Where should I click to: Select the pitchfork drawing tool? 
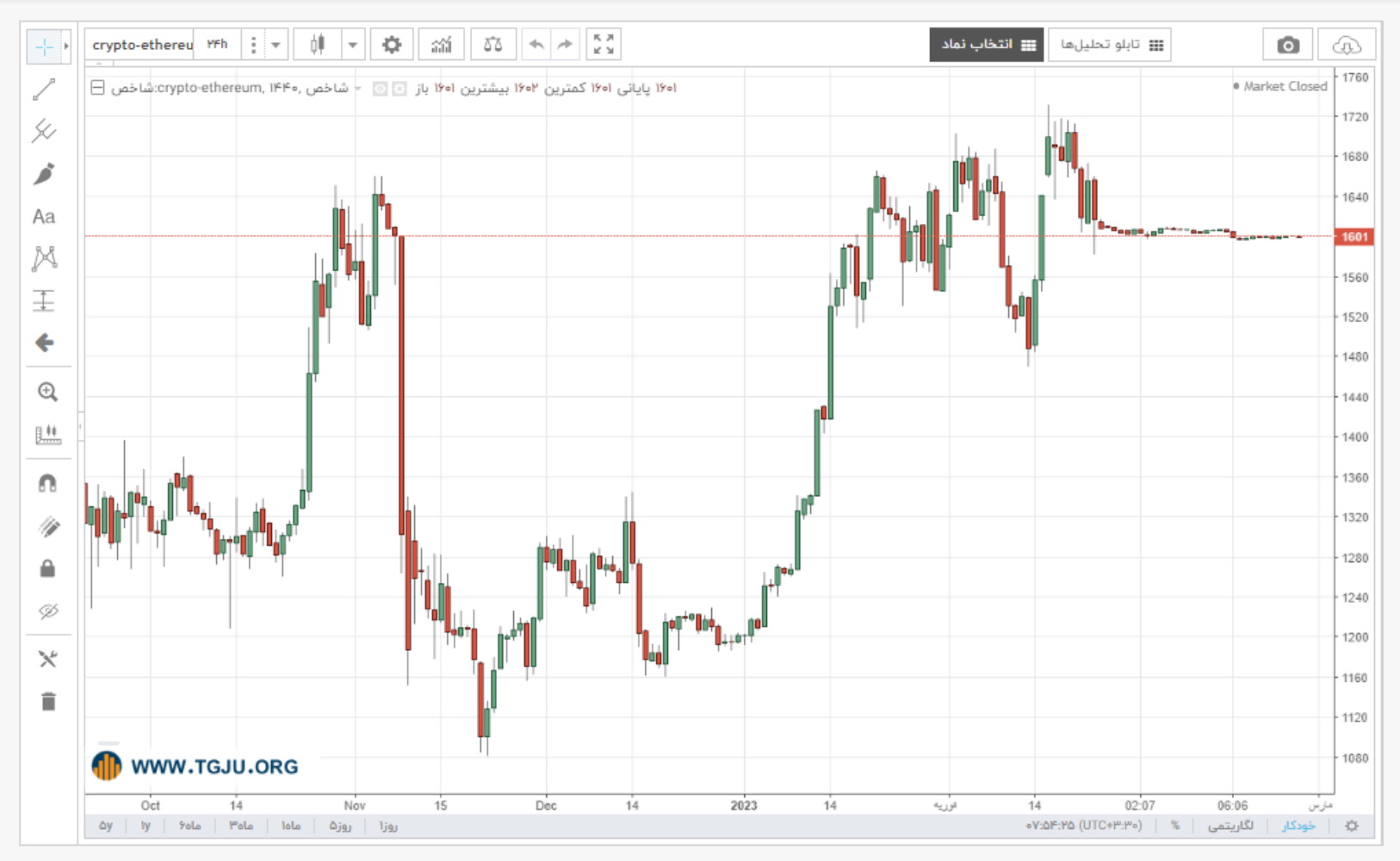tap(44, 131)
